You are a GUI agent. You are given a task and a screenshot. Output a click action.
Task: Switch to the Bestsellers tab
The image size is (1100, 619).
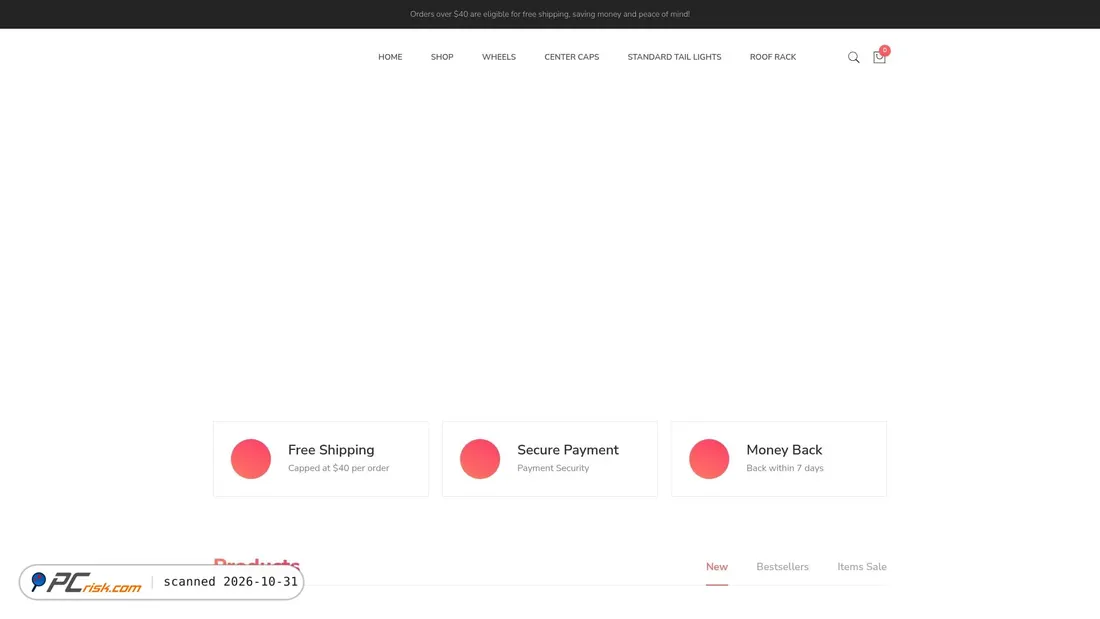click(782, 567)
